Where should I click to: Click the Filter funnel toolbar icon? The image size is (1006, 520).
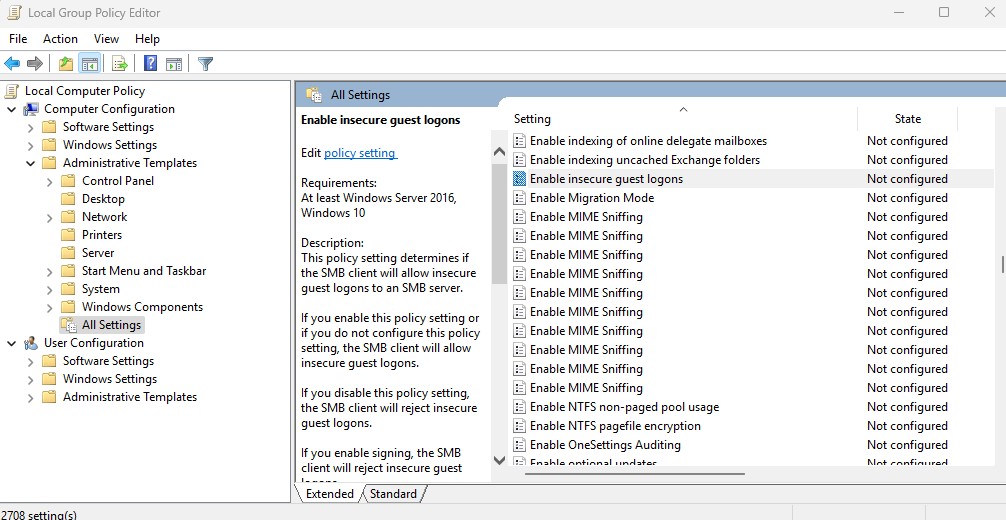click(x=205, y=64)
